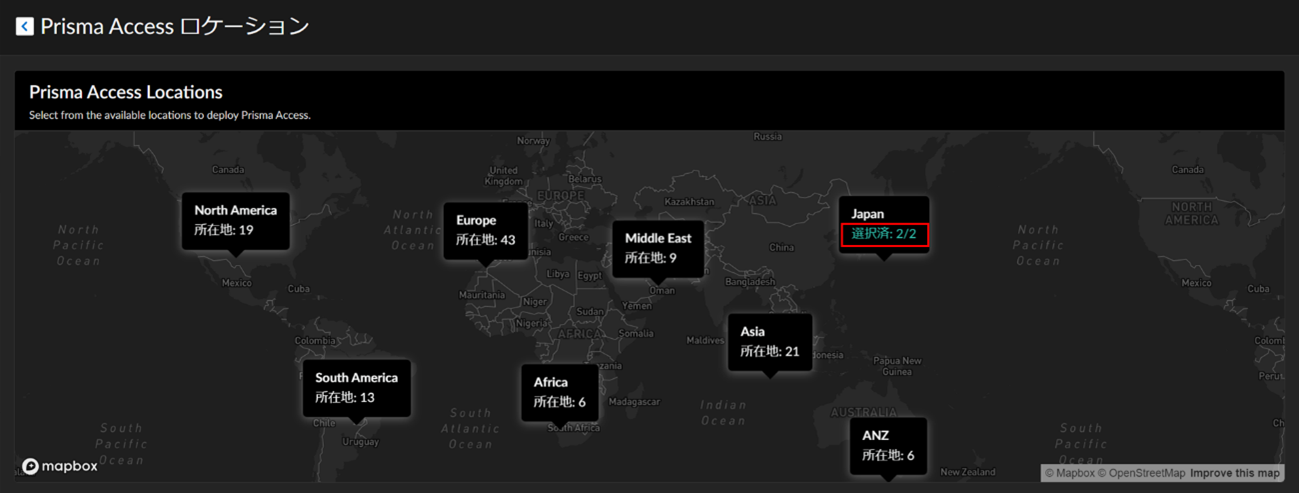Select the Japan region marker
1299x493 pixels.
pyautogui.click(x=884, y=225)
